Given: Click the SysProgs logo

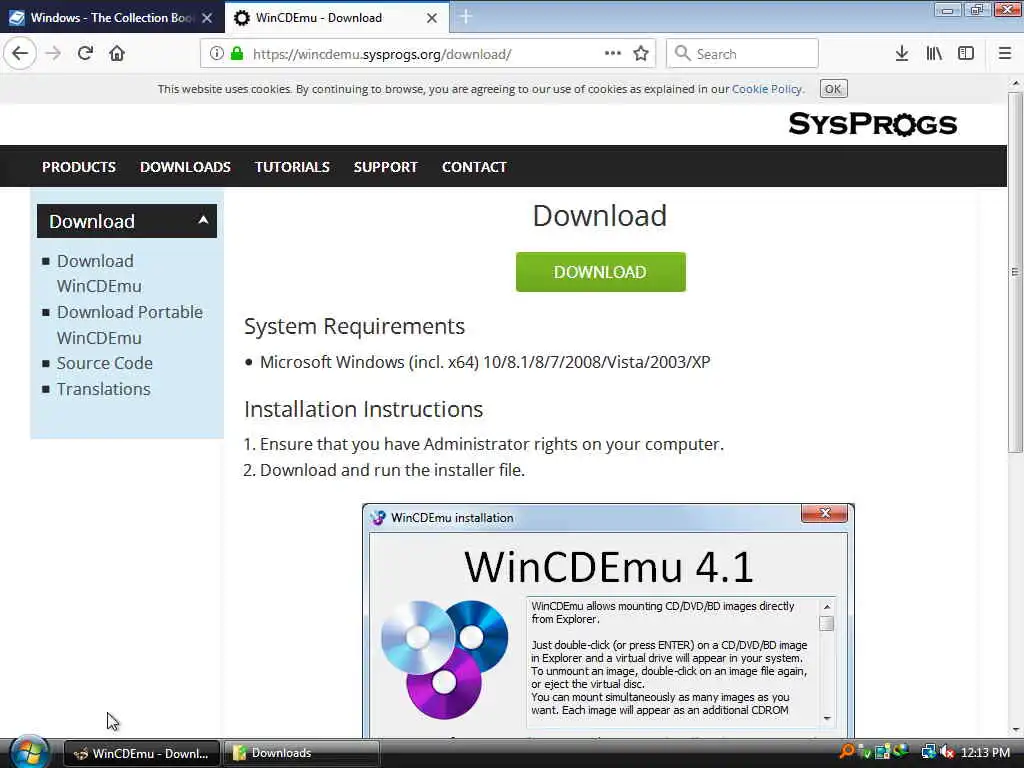Looking at the screenshot, I should click(x=872, y=123).
